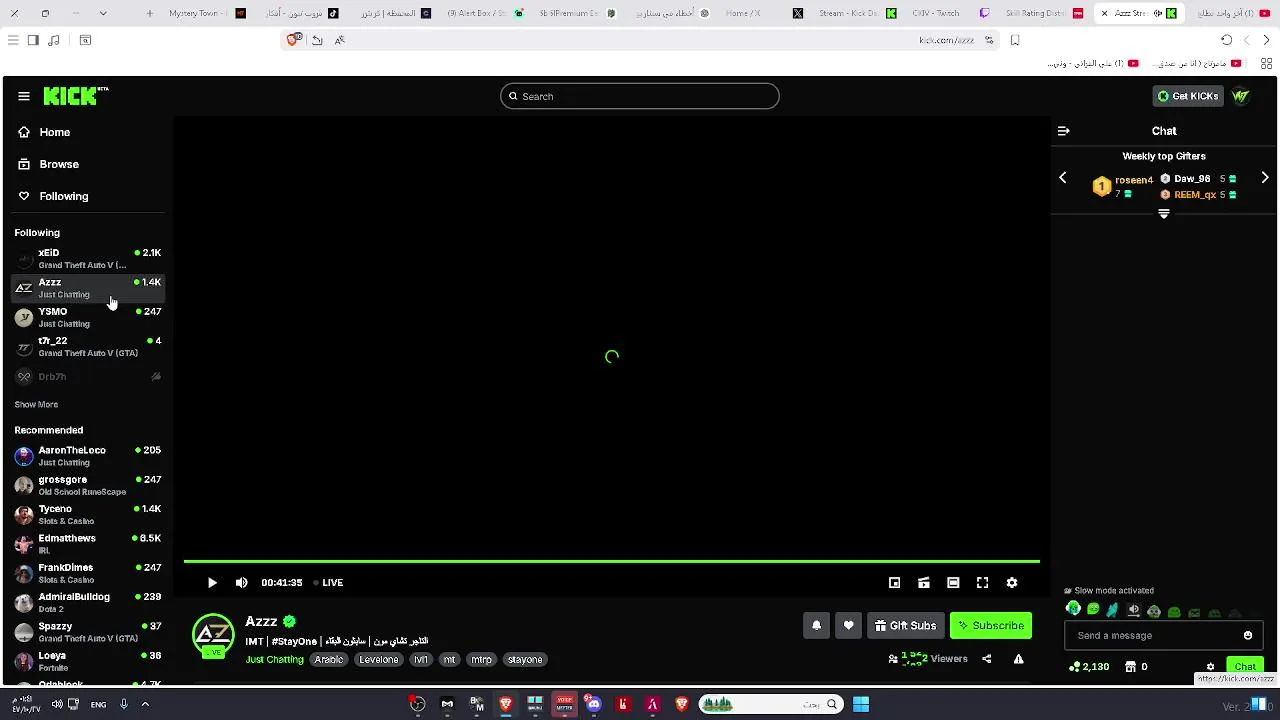
Task: Open grossgore recommended channel
Action: (88, 485)
